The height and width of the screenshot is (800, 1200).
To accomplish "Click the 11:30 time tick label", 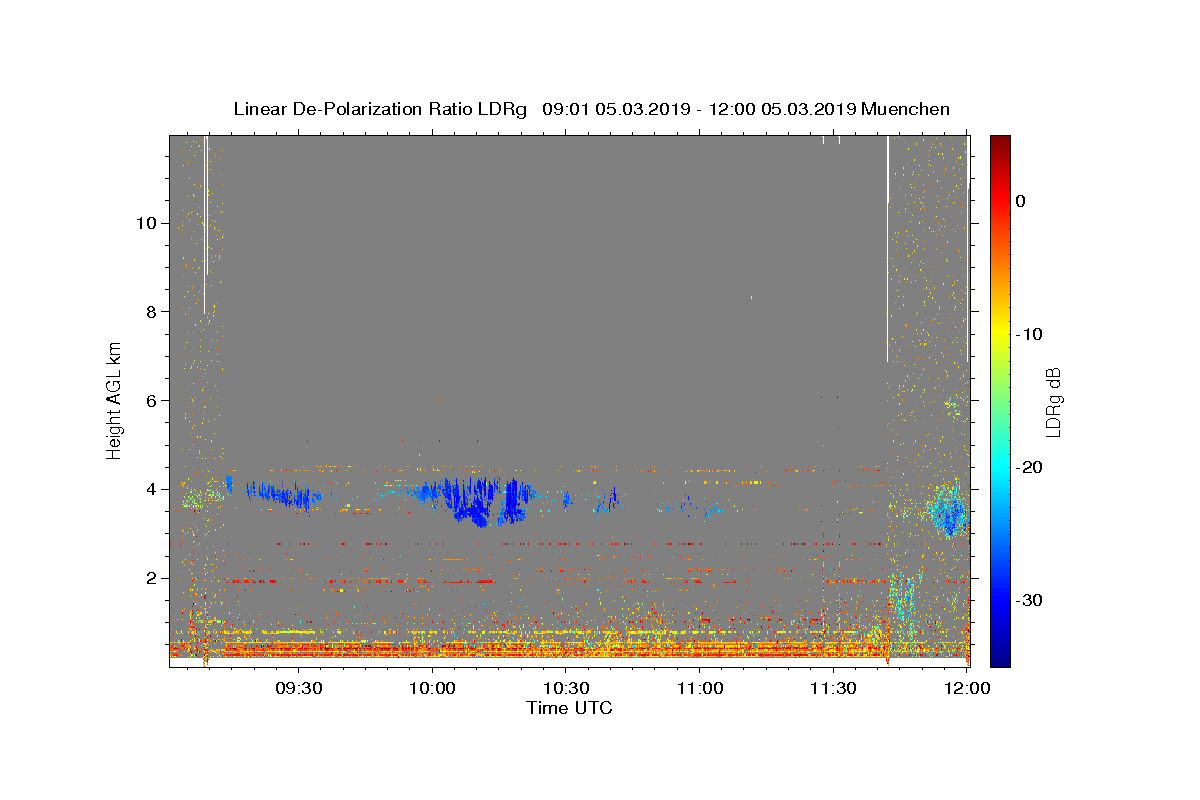I will (832, 689).
